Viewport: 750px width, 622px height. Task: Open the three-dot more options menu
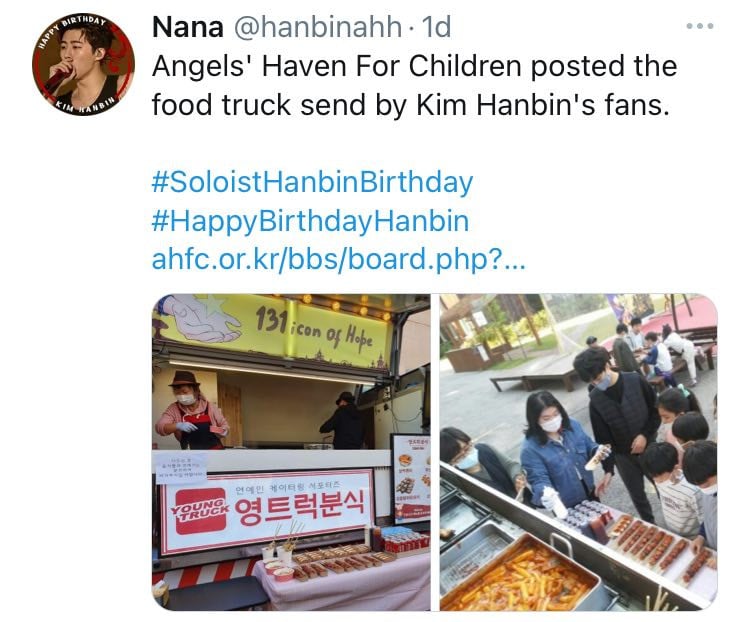tap(700, 26)
